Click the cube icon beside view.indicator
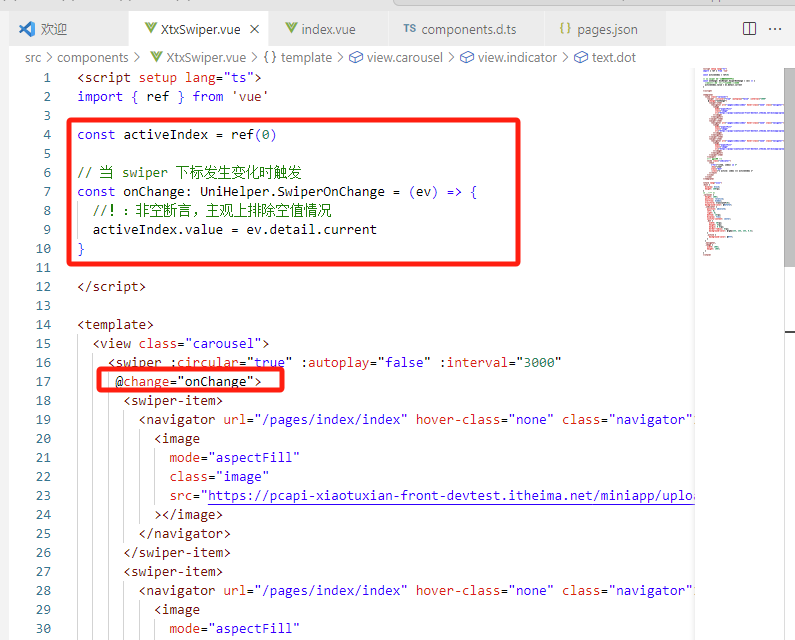 coord(467,57)
